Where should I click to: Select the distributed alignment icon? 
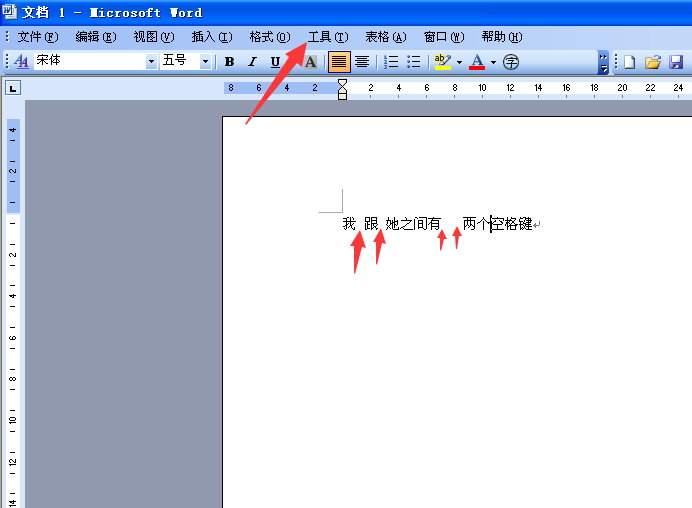(362, 62)
